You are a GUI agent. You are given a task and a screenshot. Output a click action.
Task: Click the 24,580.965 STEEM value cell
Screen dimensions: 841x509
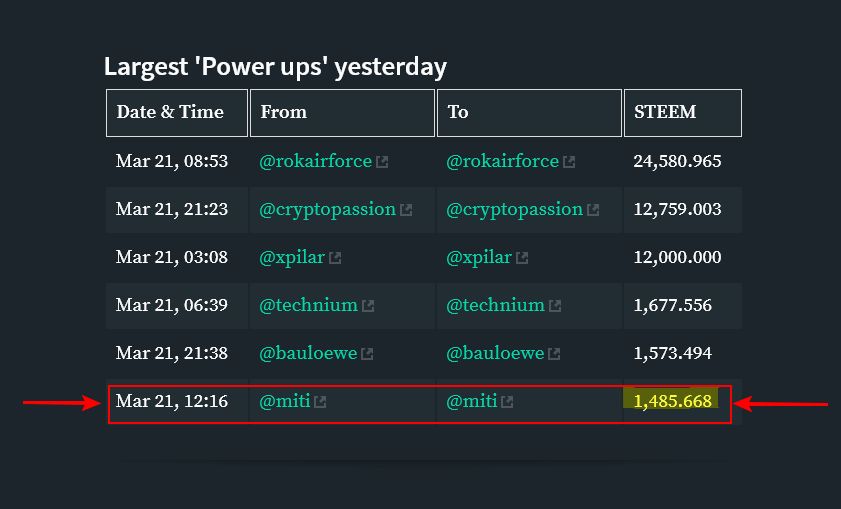point(677,161)
